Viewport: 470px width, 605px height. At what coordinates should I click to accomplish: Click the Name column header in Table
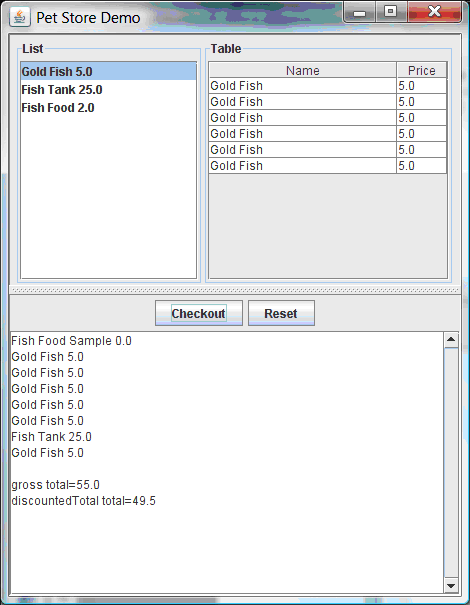point(303,70)
